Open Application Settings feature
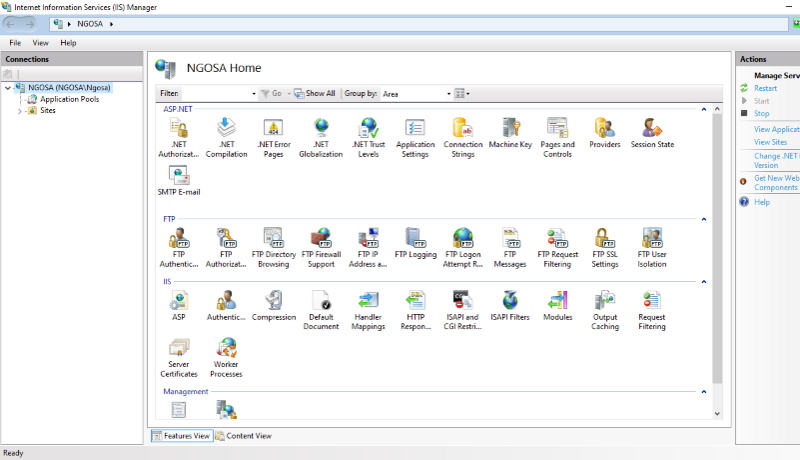The height and width of the screenshot is (460, 800). point(415,138)
